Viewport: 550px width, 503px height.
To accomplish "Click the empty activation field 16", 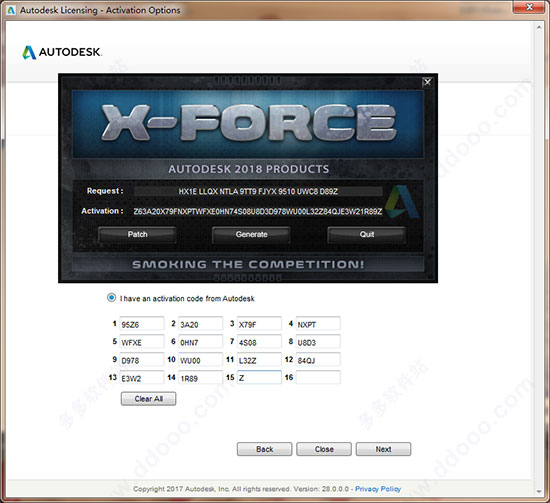I will point(318,377).
